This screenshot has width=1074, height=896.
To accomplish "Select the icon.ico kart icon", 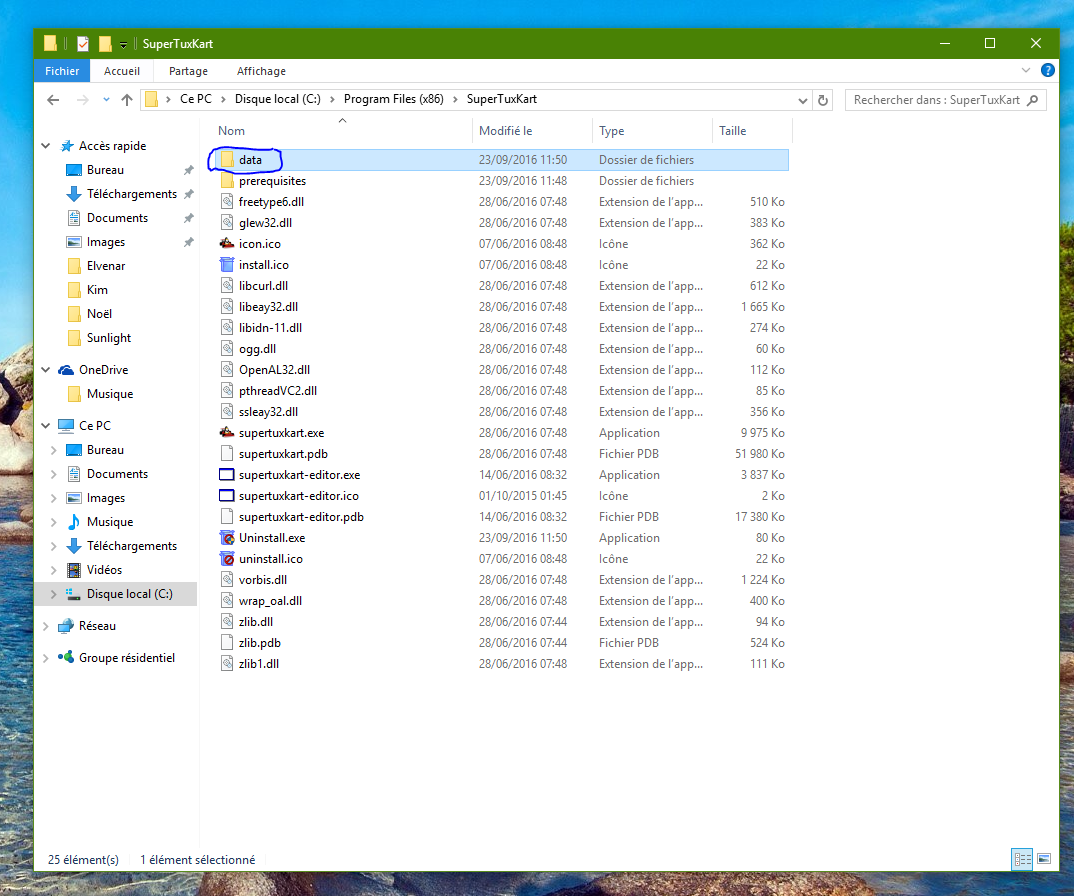I will [227, 244].
